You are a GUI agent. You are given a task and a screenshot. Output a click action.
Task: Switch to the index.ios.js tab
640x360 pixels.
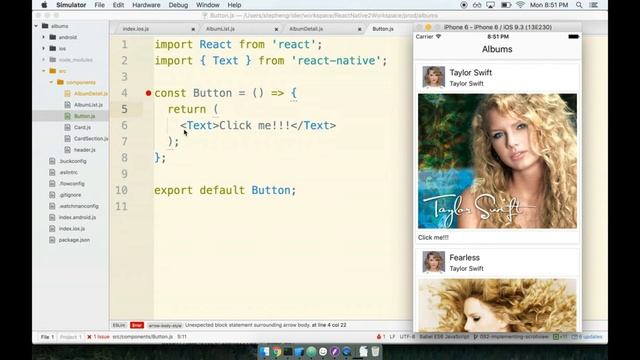pos(136,29)
